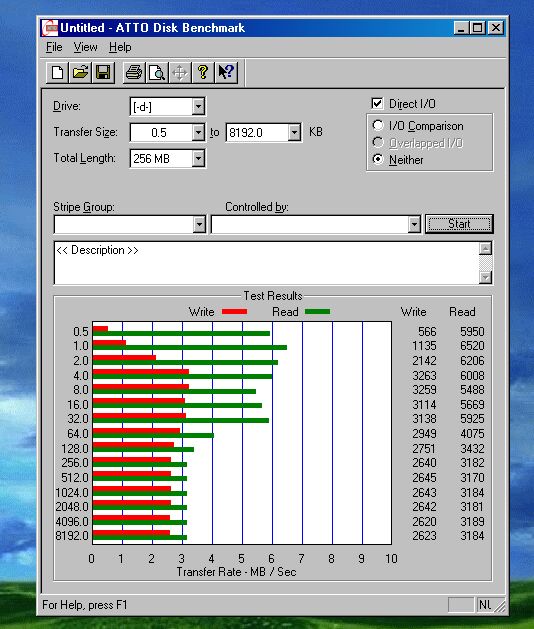534x629 pixels.
Task: Click the Save floppy disk icon
Action: pyautogui.click(x=103, y=73)
